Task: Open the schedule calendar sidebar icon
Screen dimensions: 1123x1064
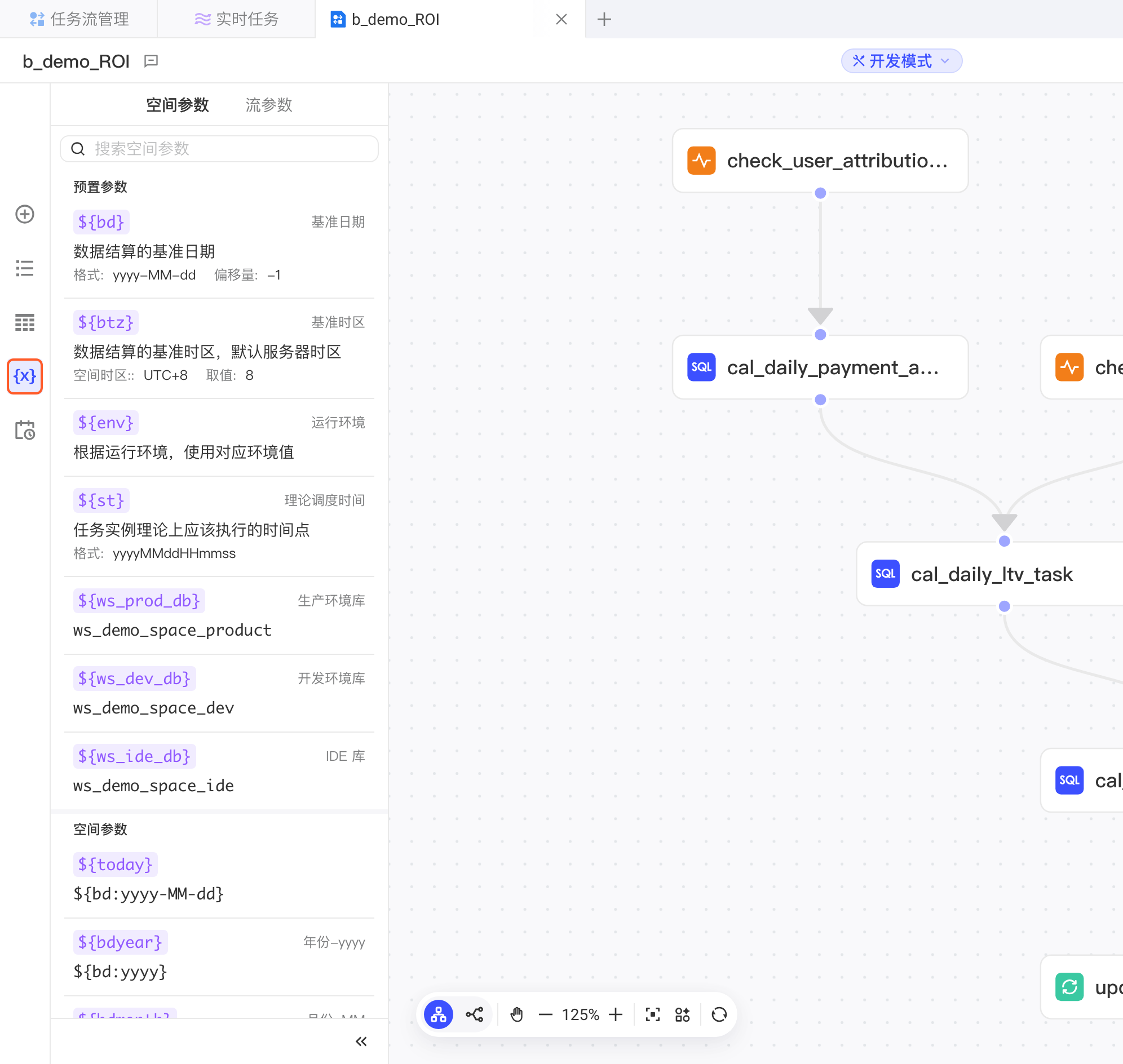Action: [24, 430]
